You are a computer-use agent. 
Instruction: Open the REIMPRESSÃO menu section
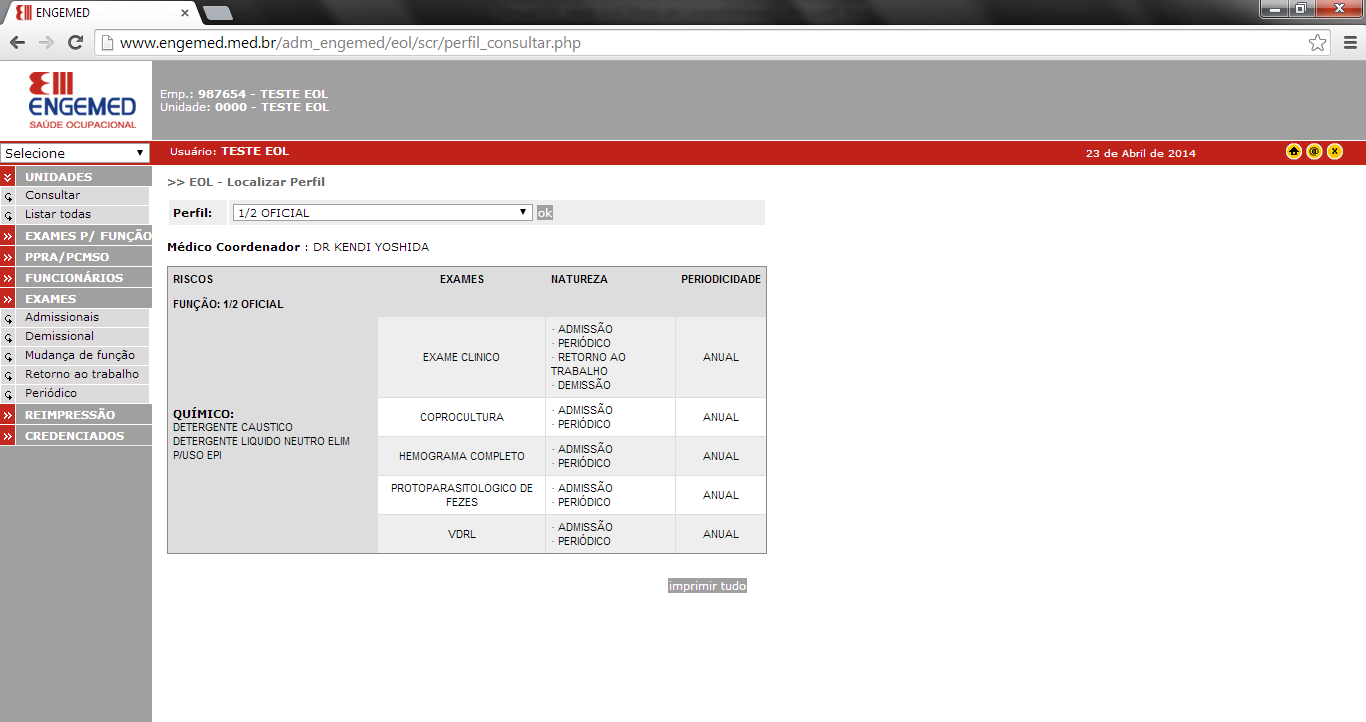click(x=70, y=415)
